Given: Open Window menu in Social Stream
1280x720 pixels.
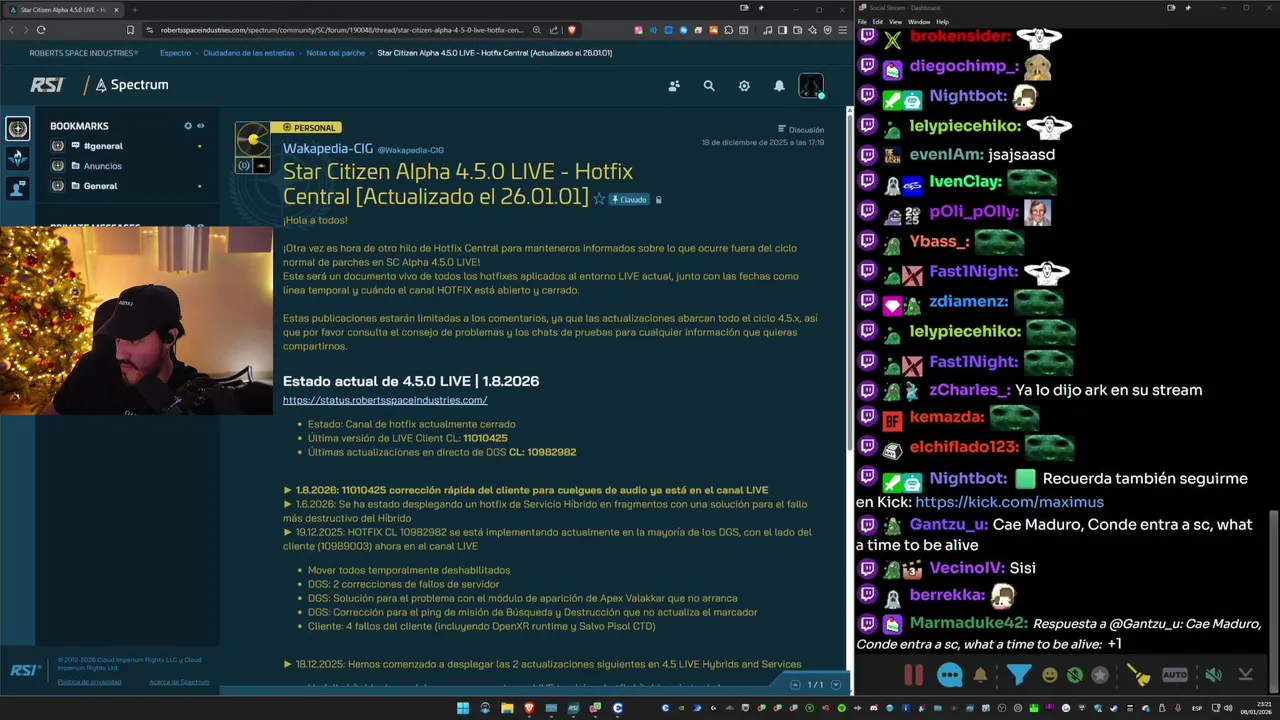Looking at the screenshot, I should [x=919, y=22].
